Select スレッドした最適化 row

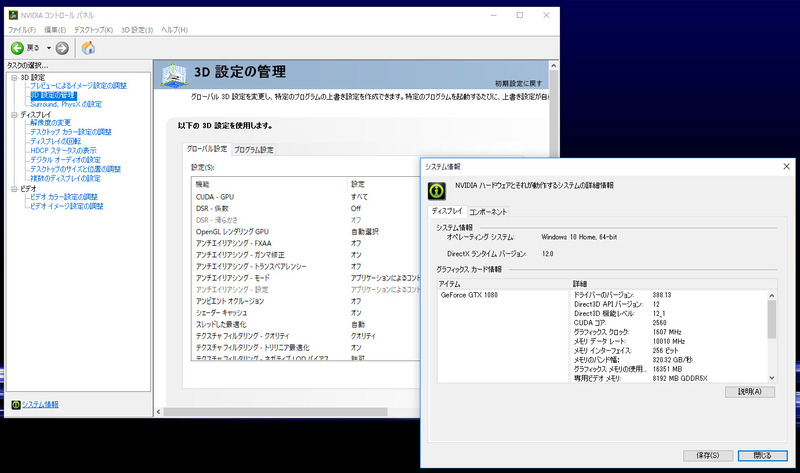coord(306,325)
